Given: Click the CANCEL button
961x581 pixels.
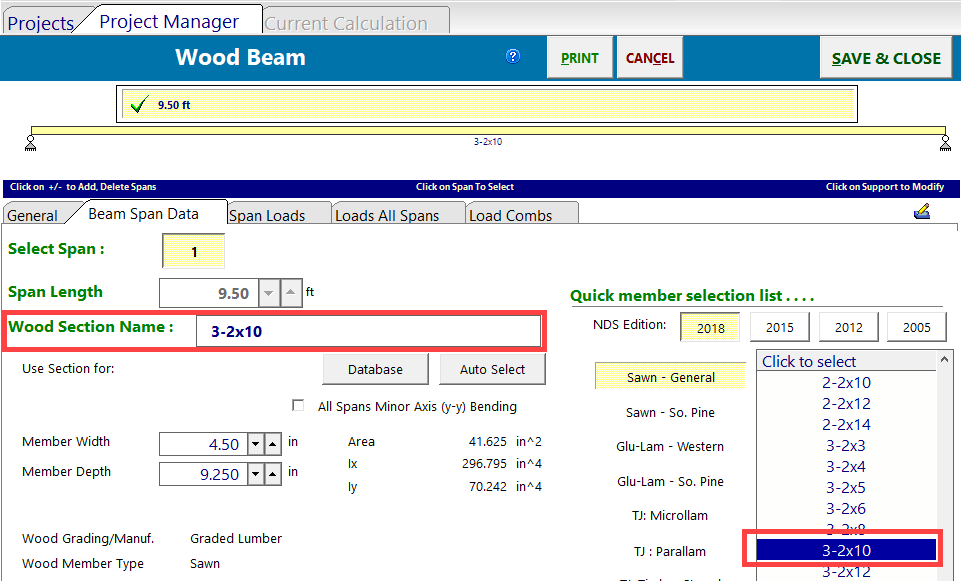Looking at the screenshot, I should [x=650, y=58].
